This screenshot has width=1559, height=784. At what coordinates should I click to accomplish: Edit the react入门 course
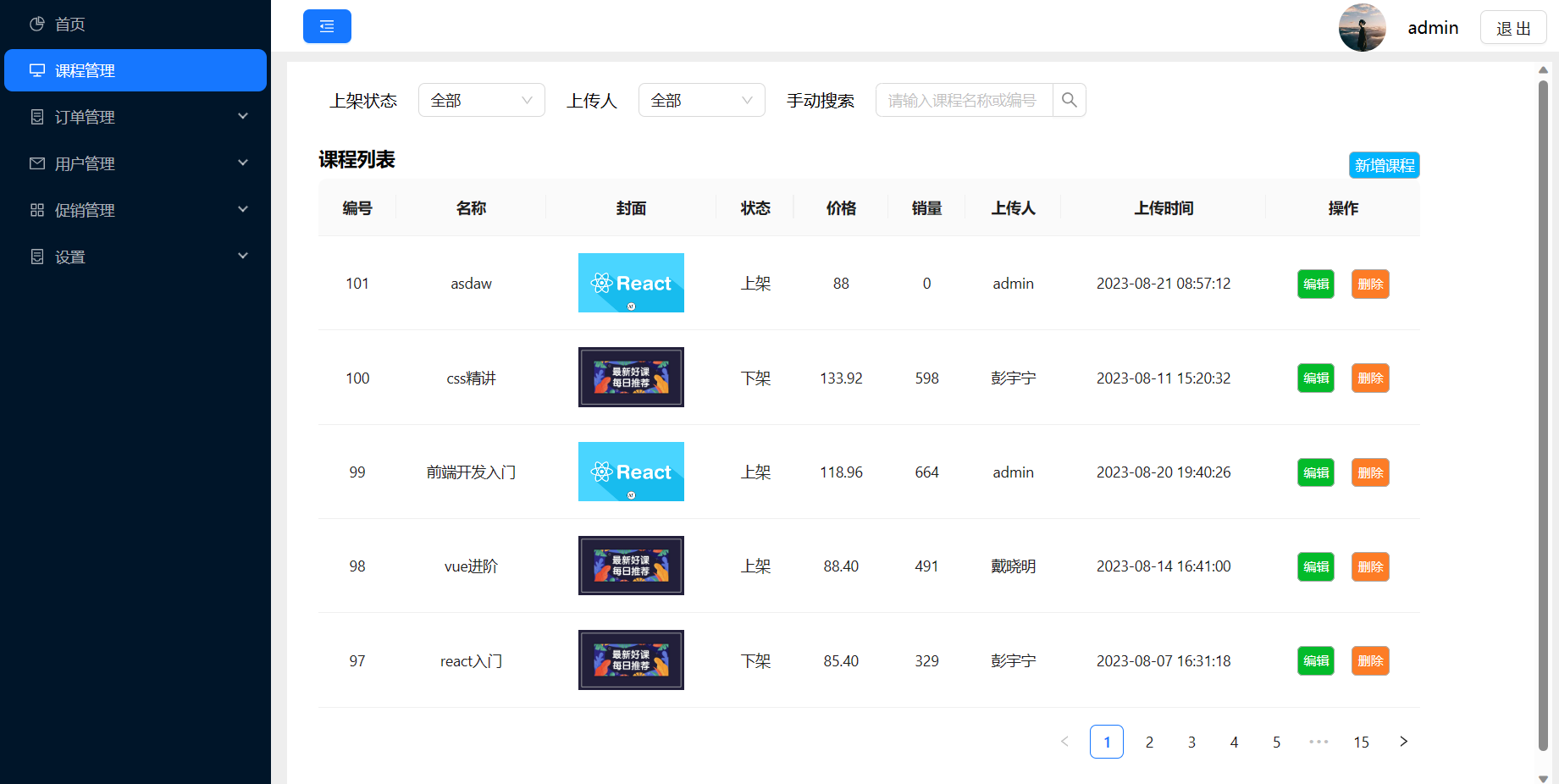pyautogui.click(x=1316, y=660)
